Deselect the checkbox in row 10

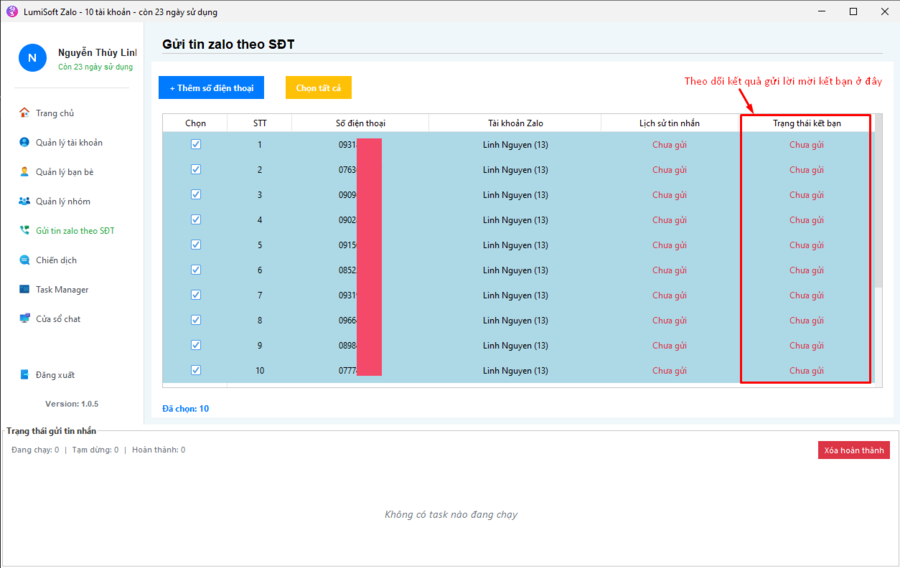196,370
